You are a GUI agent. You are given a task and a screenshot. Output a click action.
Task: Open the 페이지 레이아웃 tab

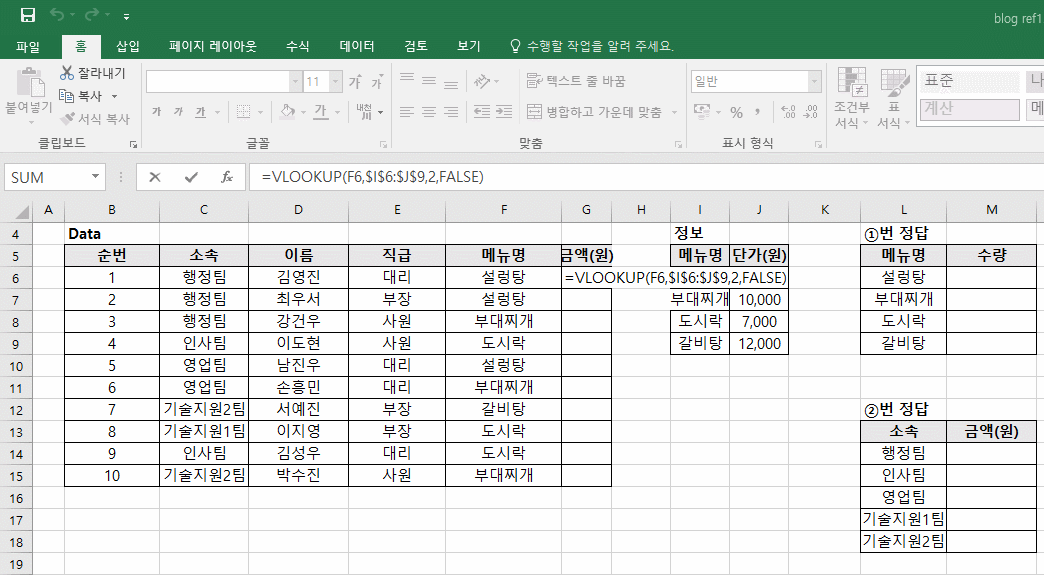[212, 46]
